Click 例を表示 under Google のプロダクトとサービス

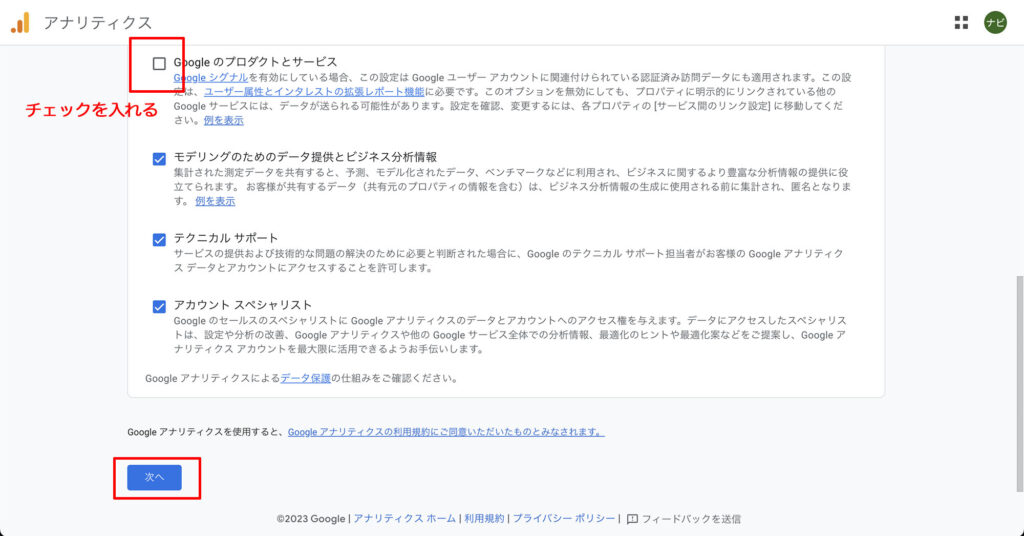pyautogui.click(x=223, y=120)
